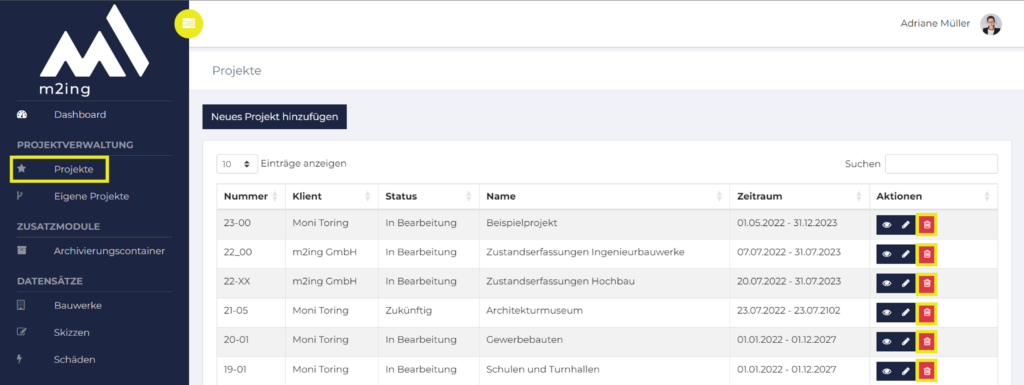
Task: View Beispielprojekt with eye icon
Action: 886,224
